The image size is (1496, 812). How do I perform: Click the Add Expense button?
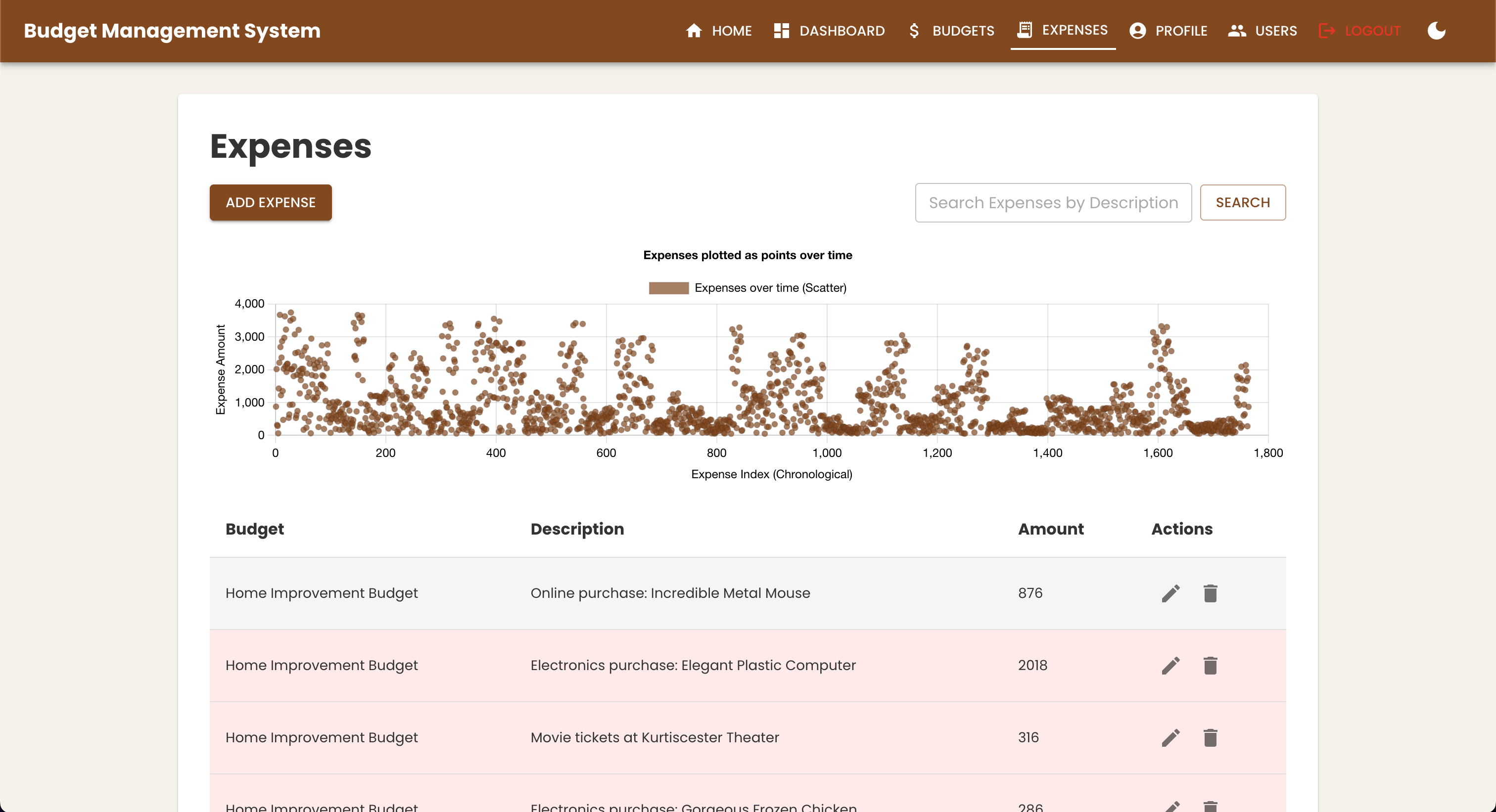pyautogui.click(x=271, y=203)
